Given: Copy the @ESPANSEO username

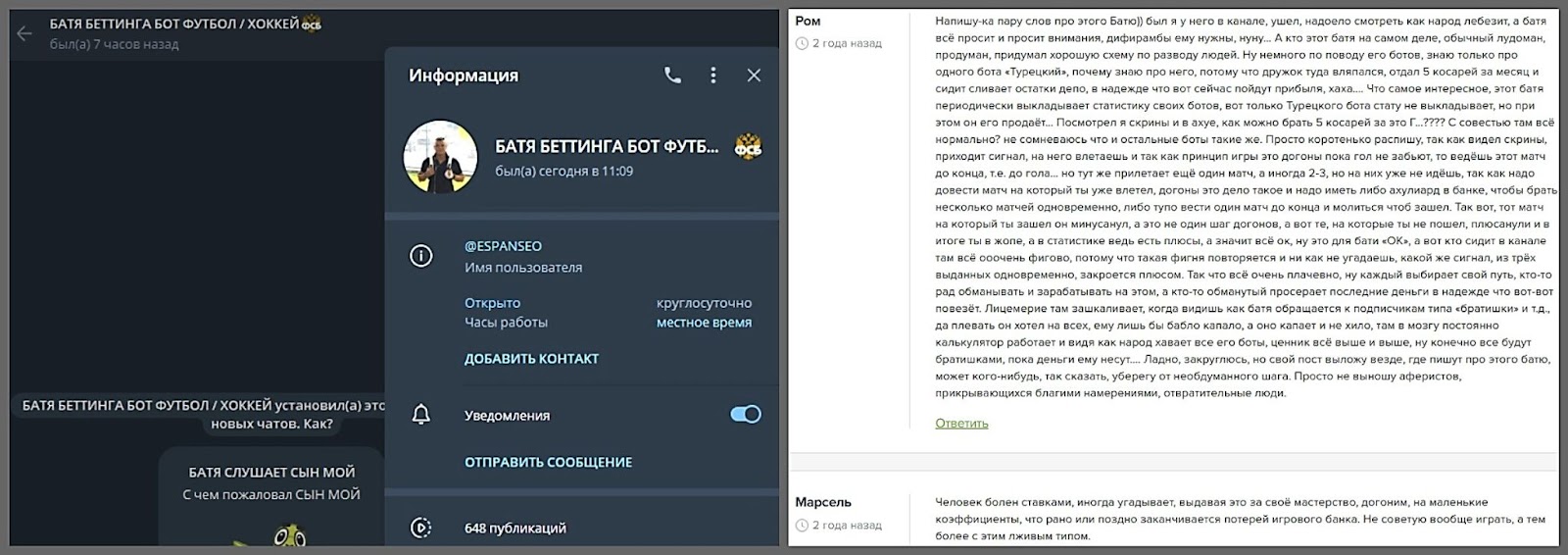Looking at the screenshot, I should [503, 246].
